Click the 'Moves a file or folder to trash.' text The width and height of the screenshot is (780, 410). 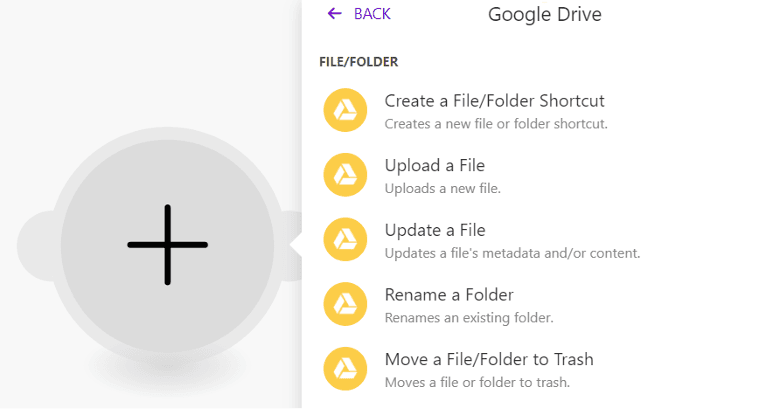coord(477,382)
